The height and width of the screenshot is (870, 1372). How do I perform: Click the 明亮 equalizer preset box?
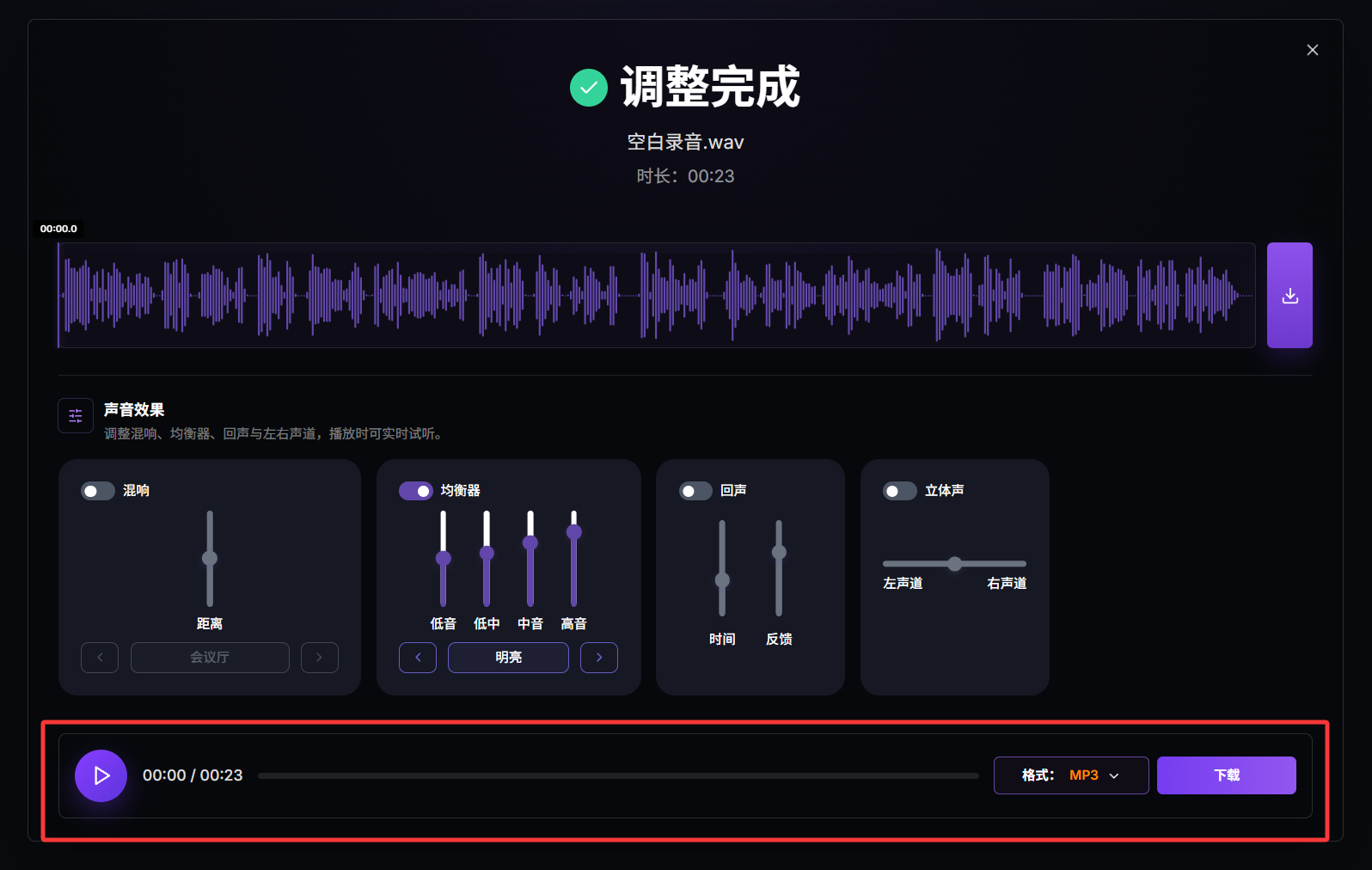click(x=508, y=658)
